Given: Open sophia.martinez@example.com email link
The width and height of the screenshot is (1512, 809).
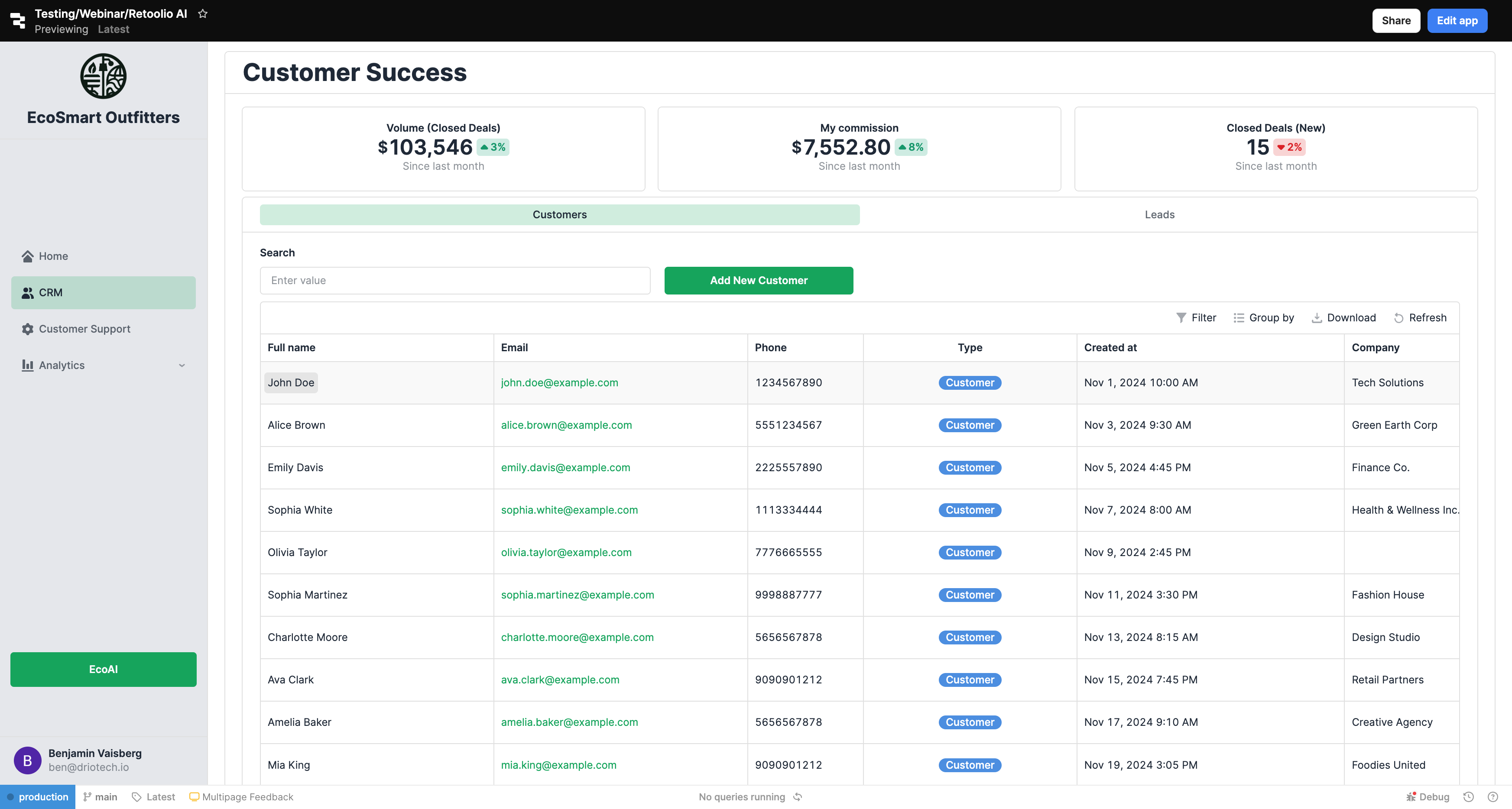Looking at the screenshot, I should 578,595.
